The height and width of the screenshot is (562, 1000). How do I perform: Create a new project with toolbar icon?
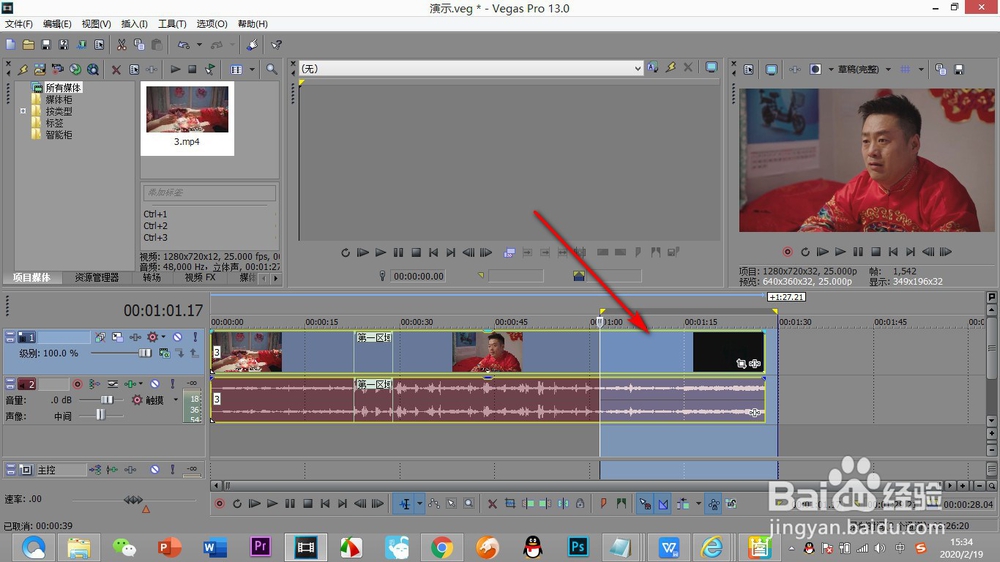click(11, 45)
